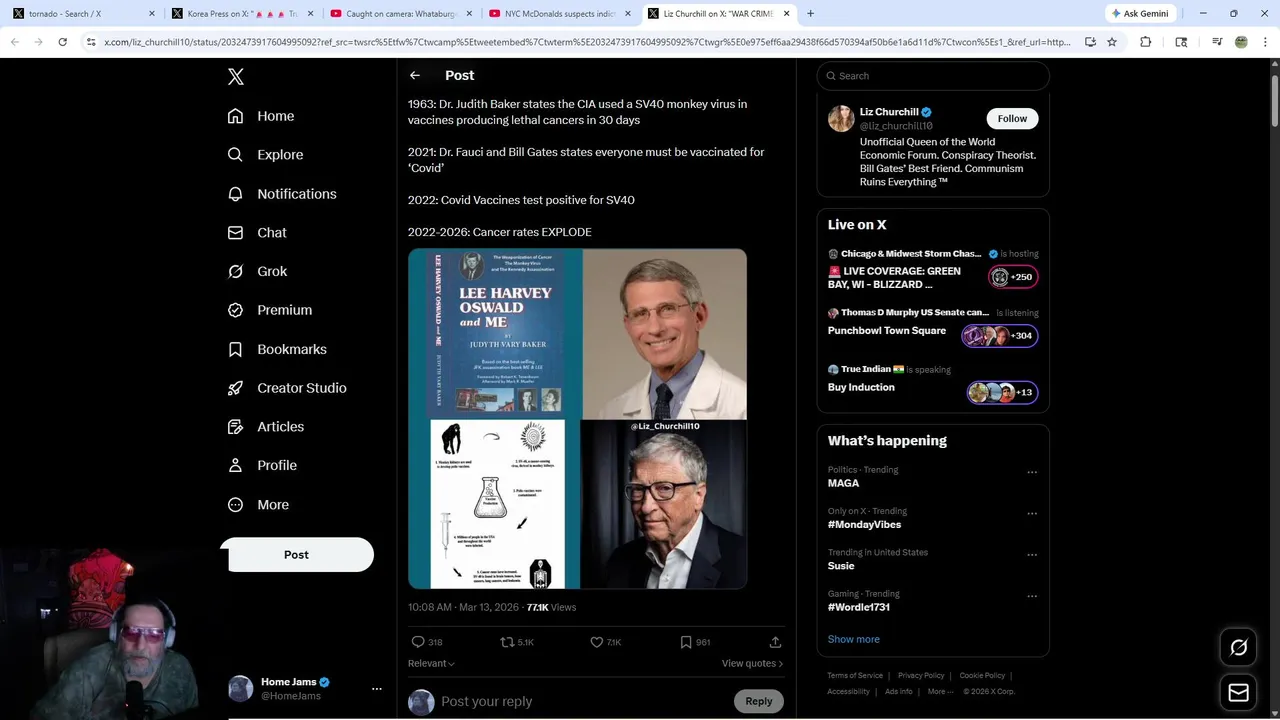Open Articles in the sidebar
This screenshot has height=720, width=1280.
(x=266, y=426)
